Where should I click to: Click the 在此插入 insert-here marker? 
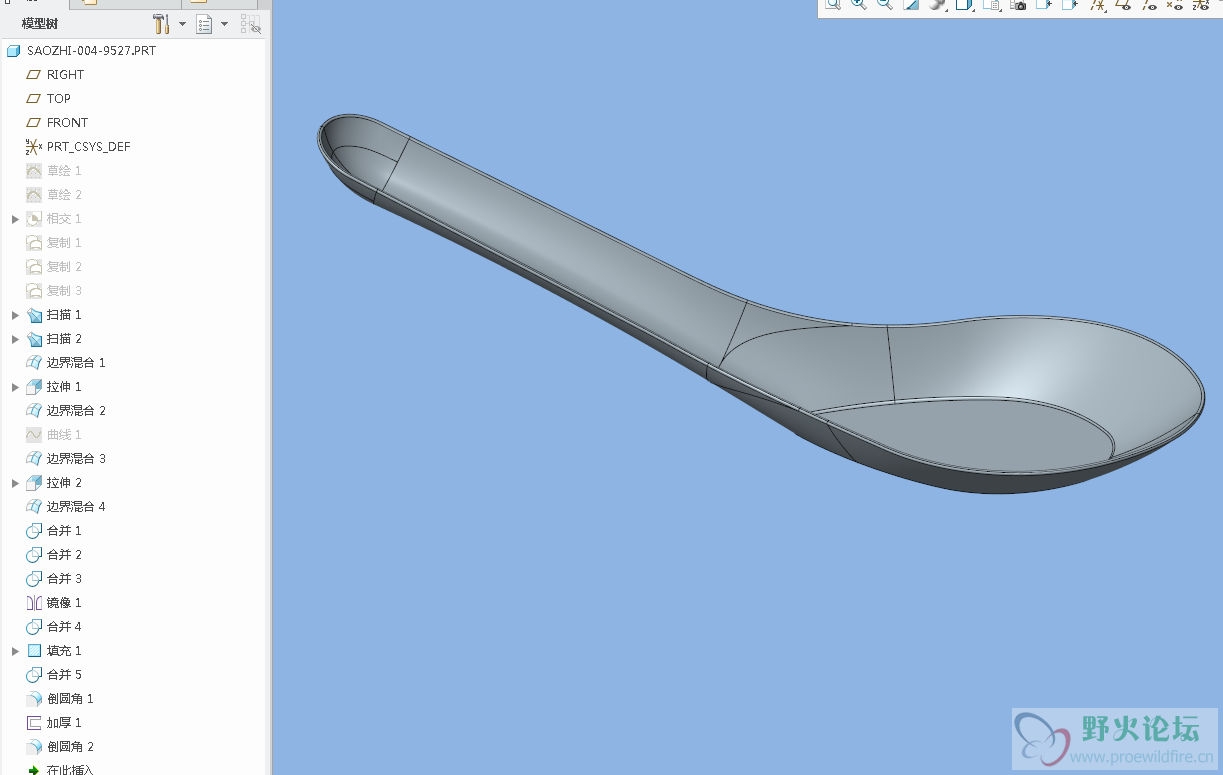point(60,769)
